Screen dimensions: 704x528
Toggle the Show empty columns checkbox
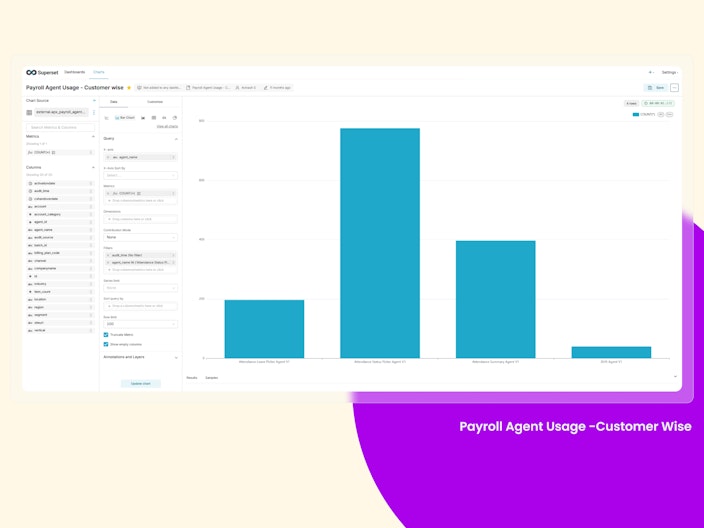[x=106, y=344]
